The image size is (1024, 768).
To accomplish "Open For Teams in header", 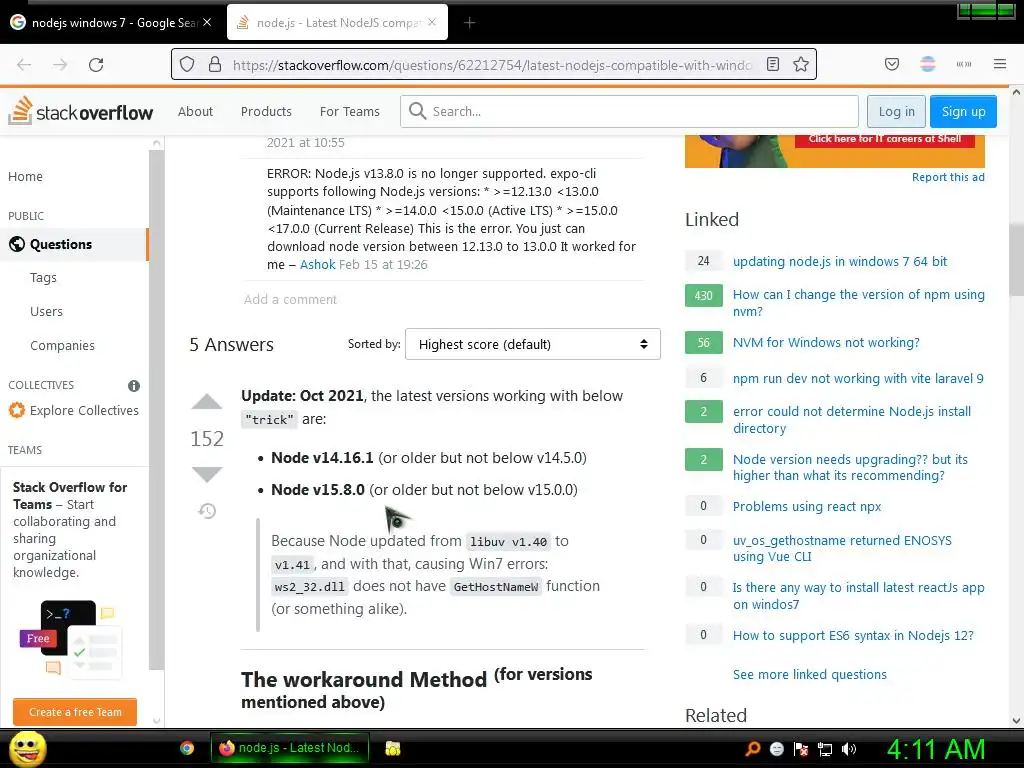I will pos(349,111).
